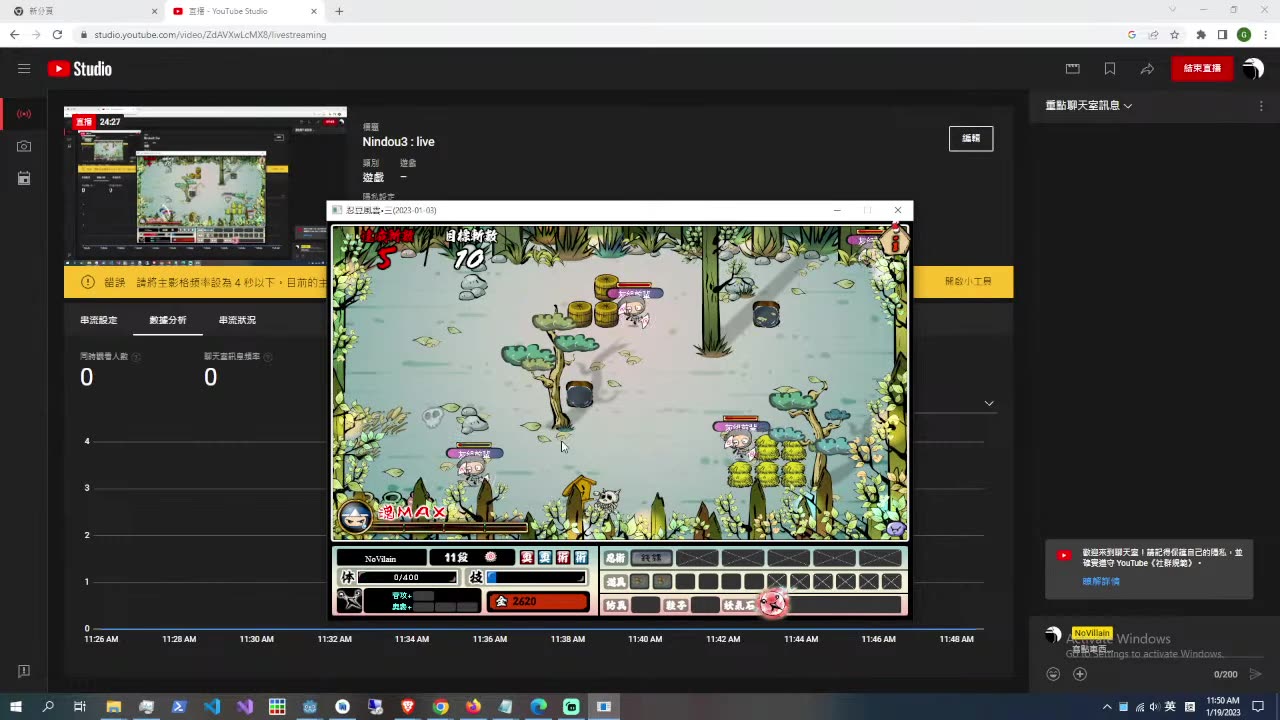Click the gold 2620 money display
This screenshot has width=1280, height=720.
[537, 601]
